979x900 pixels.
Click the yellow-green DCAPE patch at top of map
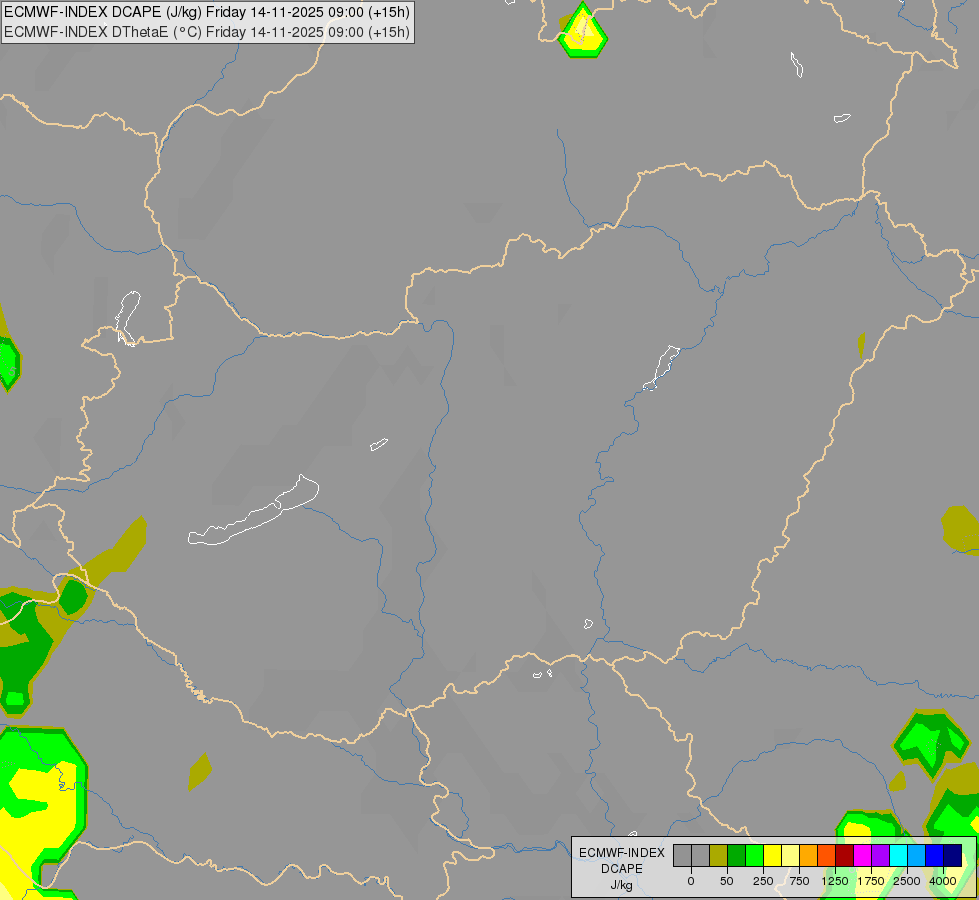coord(583,31)
